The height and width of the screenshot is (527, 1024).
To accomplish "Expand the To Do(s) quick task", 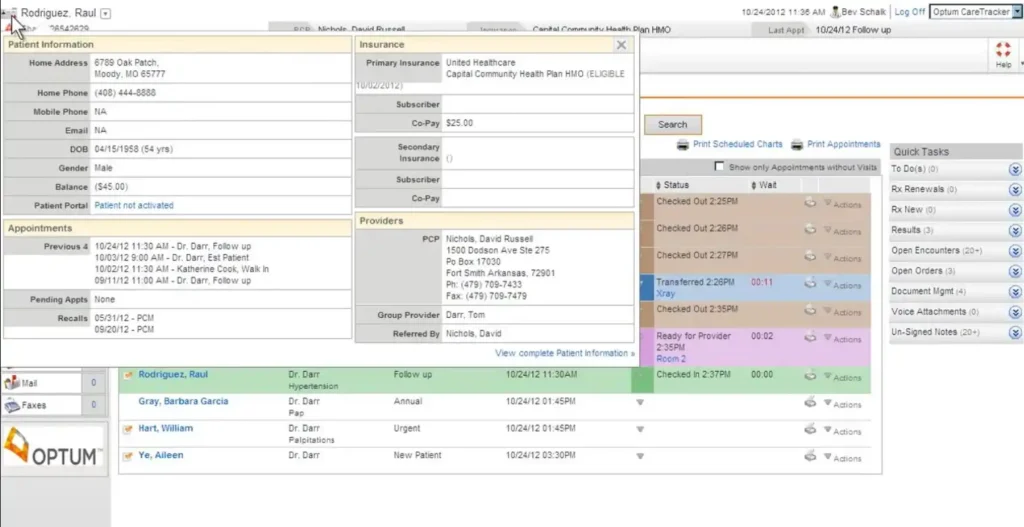I will (x=1014, y=169).
